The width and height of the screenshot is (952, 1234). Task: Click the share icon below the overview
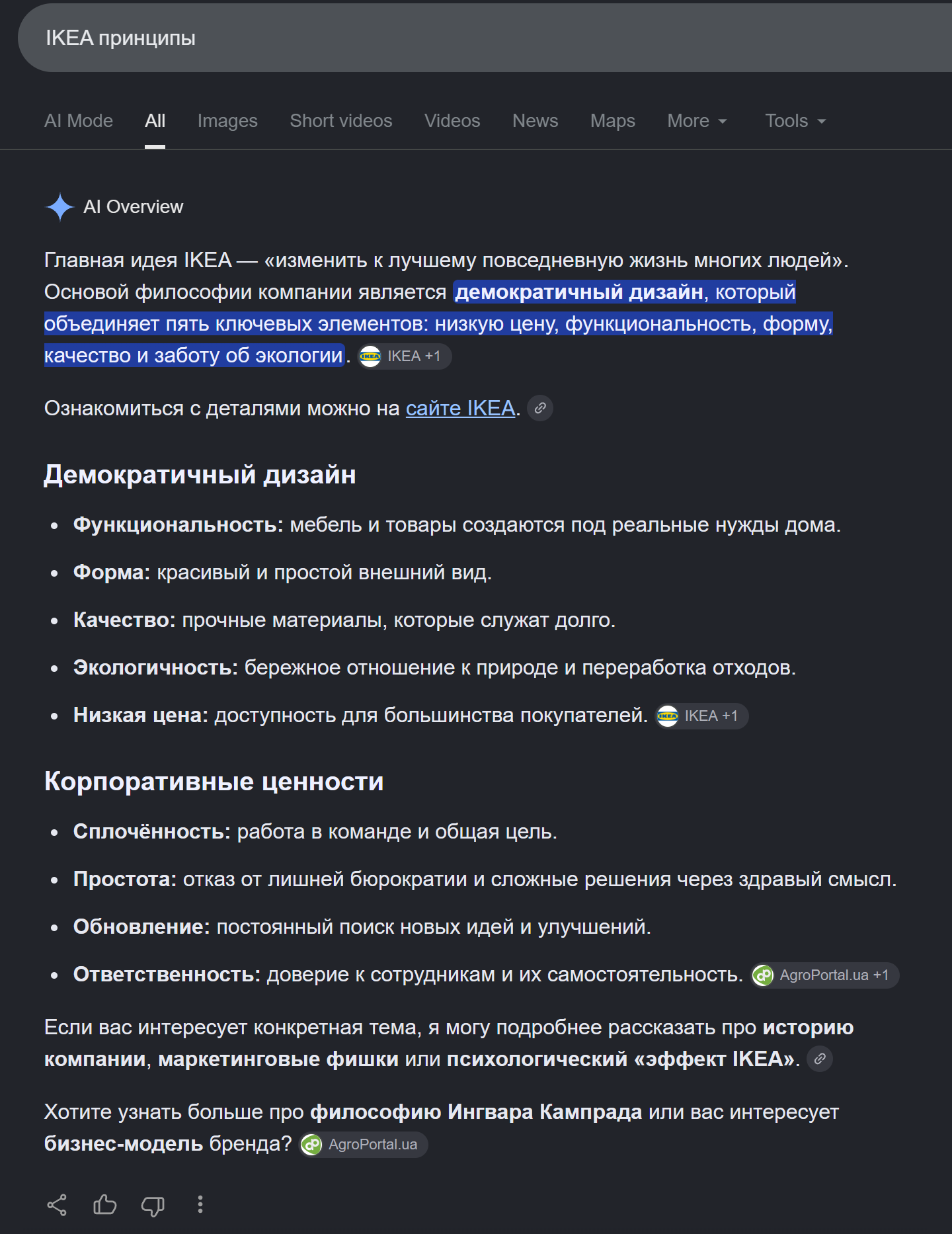click(57, 1205)
